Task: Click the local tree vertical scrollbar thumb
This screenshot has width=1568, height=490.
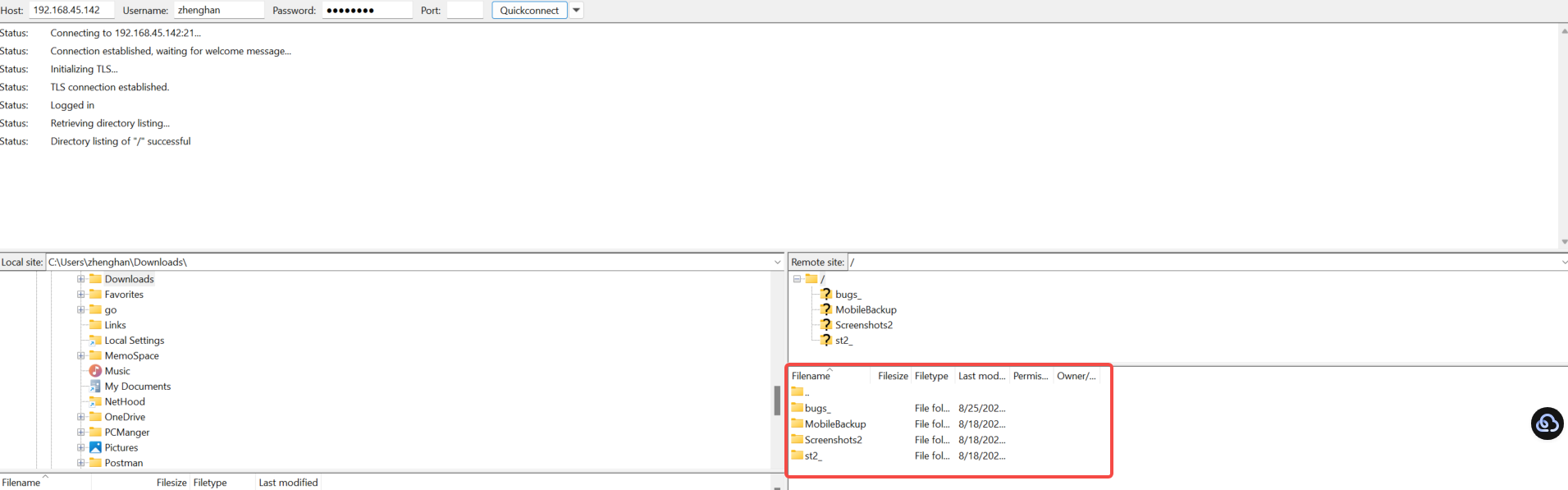Action: pyautogui.click(x=777, y=401)
